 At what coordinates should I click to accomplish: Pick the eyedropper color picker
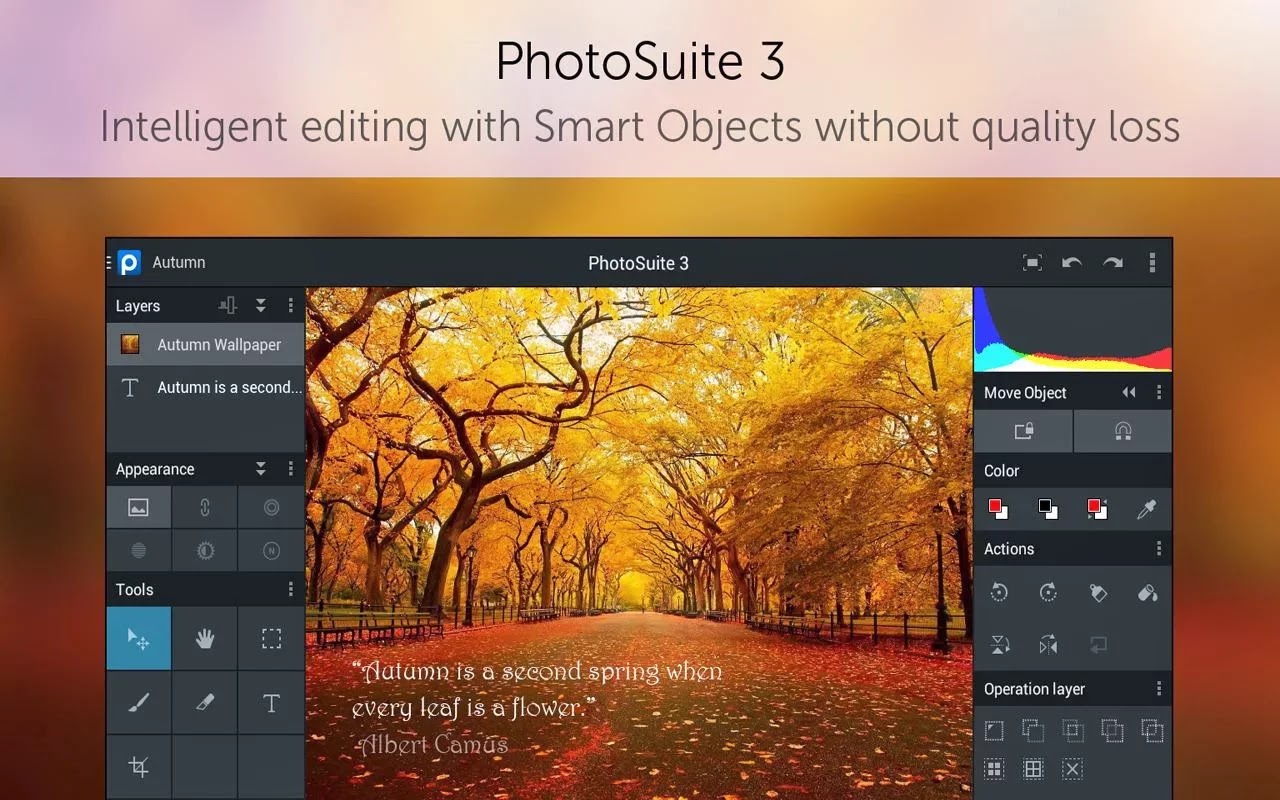(1147, 510)
